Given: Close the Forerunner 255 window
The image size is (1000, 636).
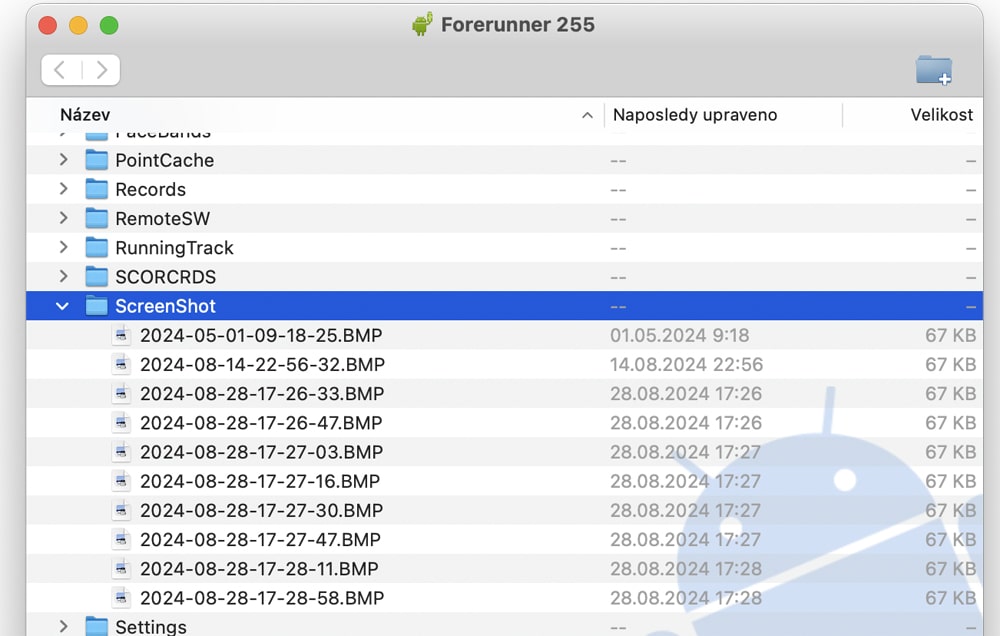Looking at the screenshot, I should [x=48, y=26].
